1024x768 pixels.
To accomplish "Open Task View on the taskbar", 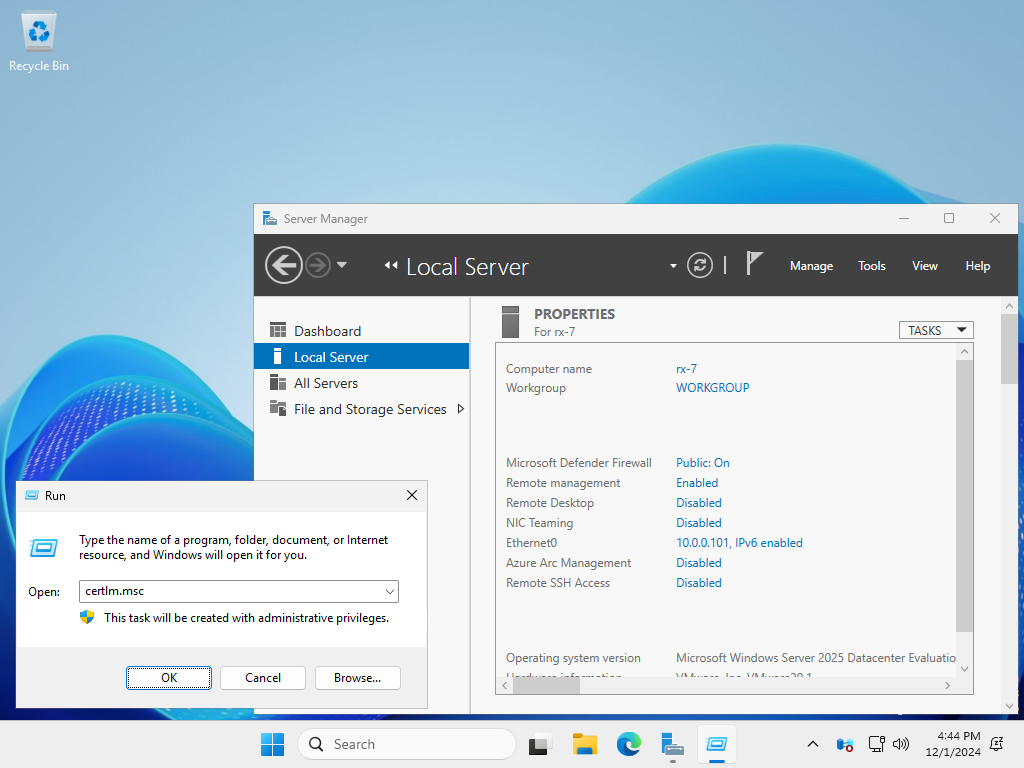I will 539,744.
